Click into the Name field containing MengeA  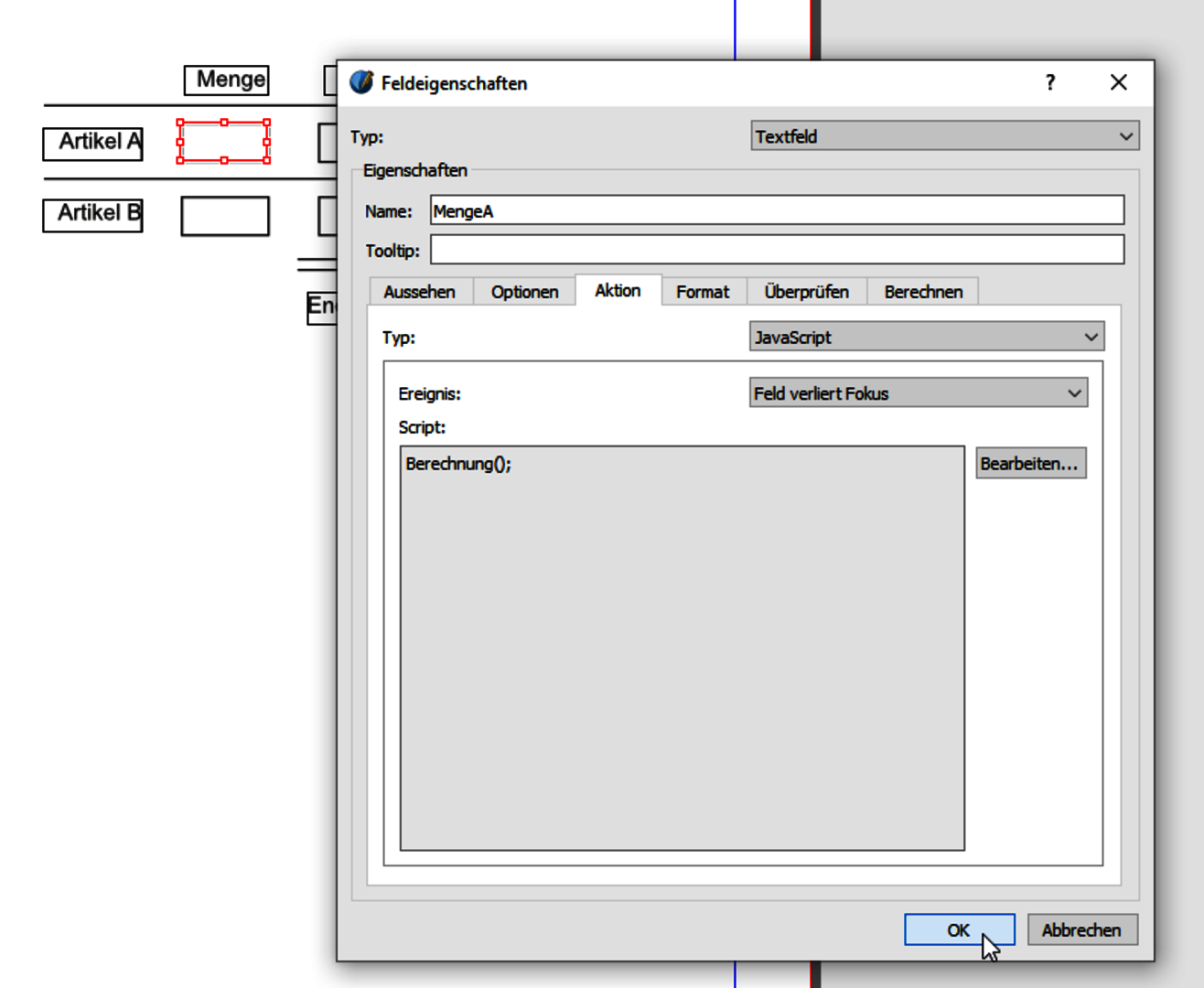tap(776, 211)
